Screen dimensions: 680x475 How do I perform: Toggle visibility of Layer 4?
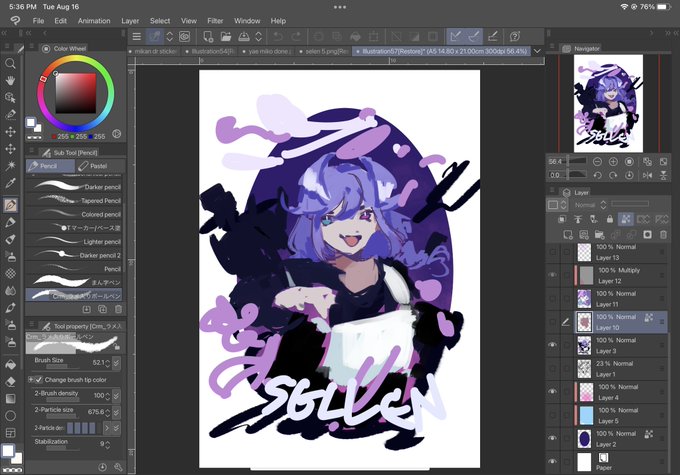552,391
